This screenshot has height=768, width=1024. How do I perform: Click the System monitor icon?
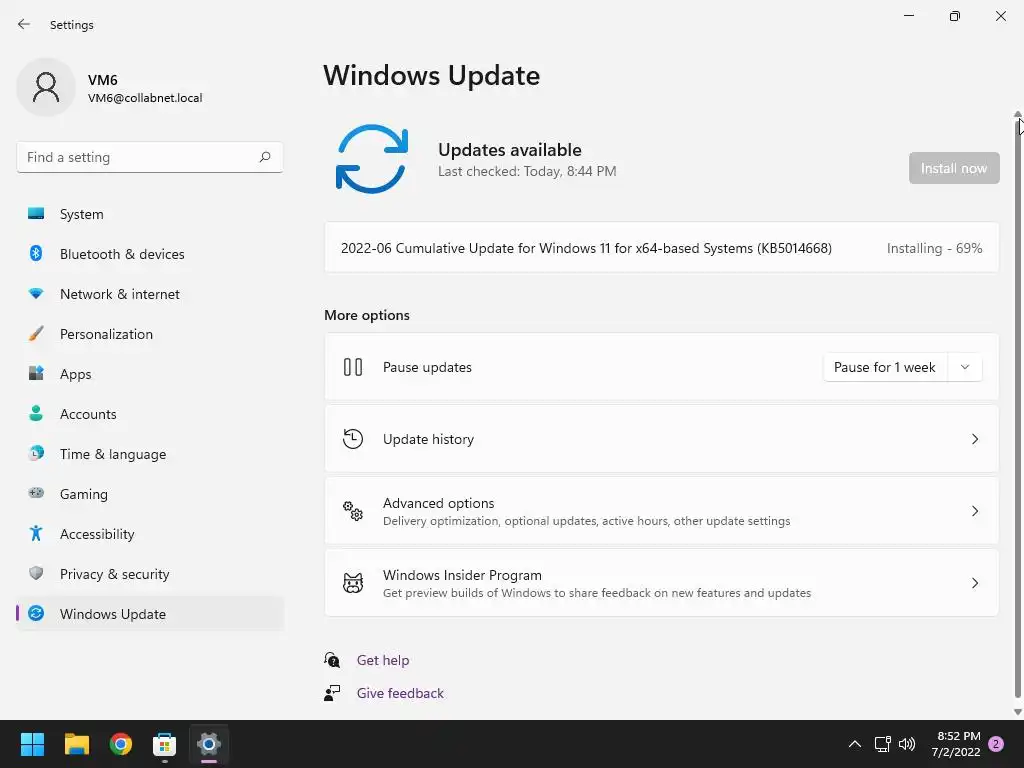(x=36, y=214)
